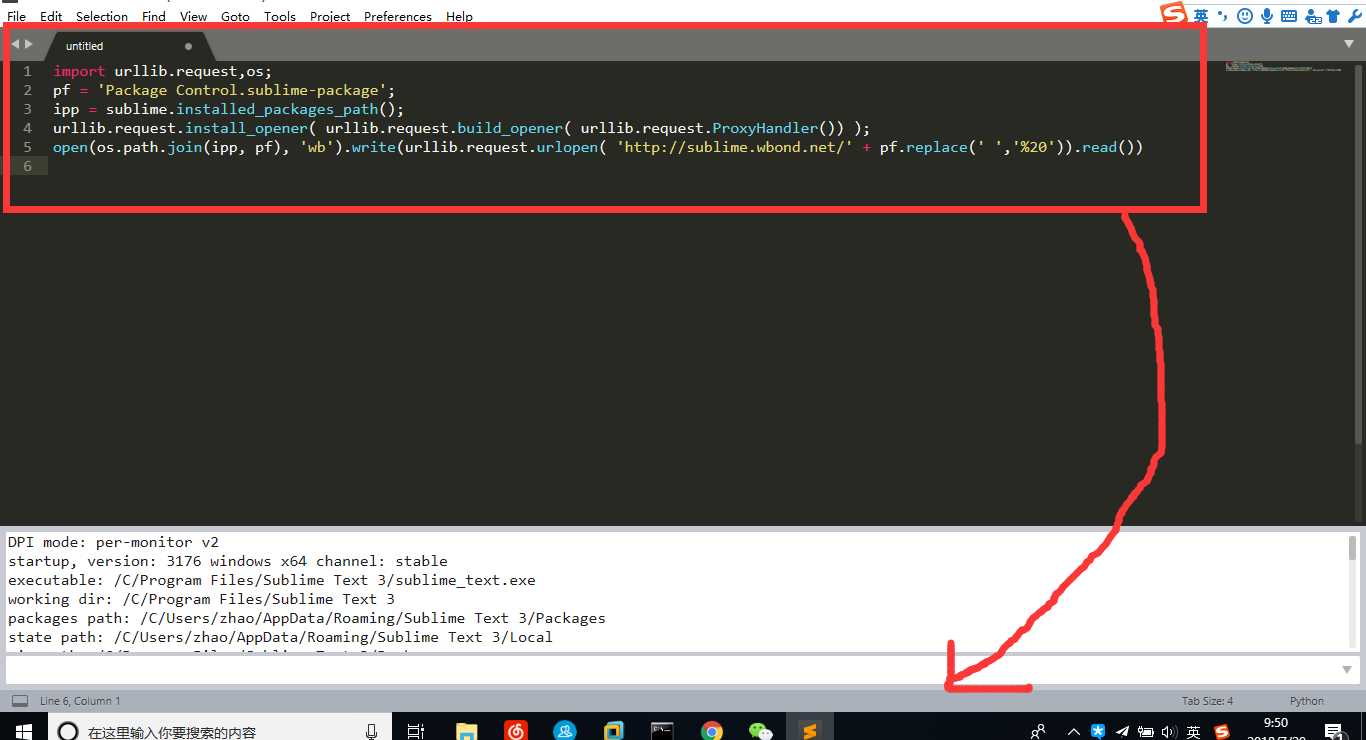Open the Edit menu

[51, 16]
